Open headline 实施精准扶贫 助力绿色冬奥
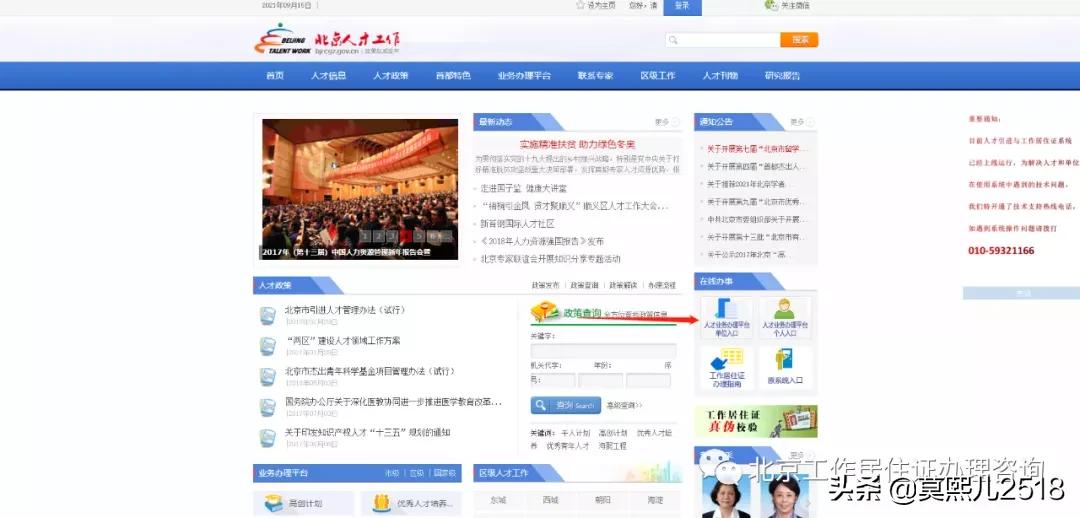 coord(577,145)
